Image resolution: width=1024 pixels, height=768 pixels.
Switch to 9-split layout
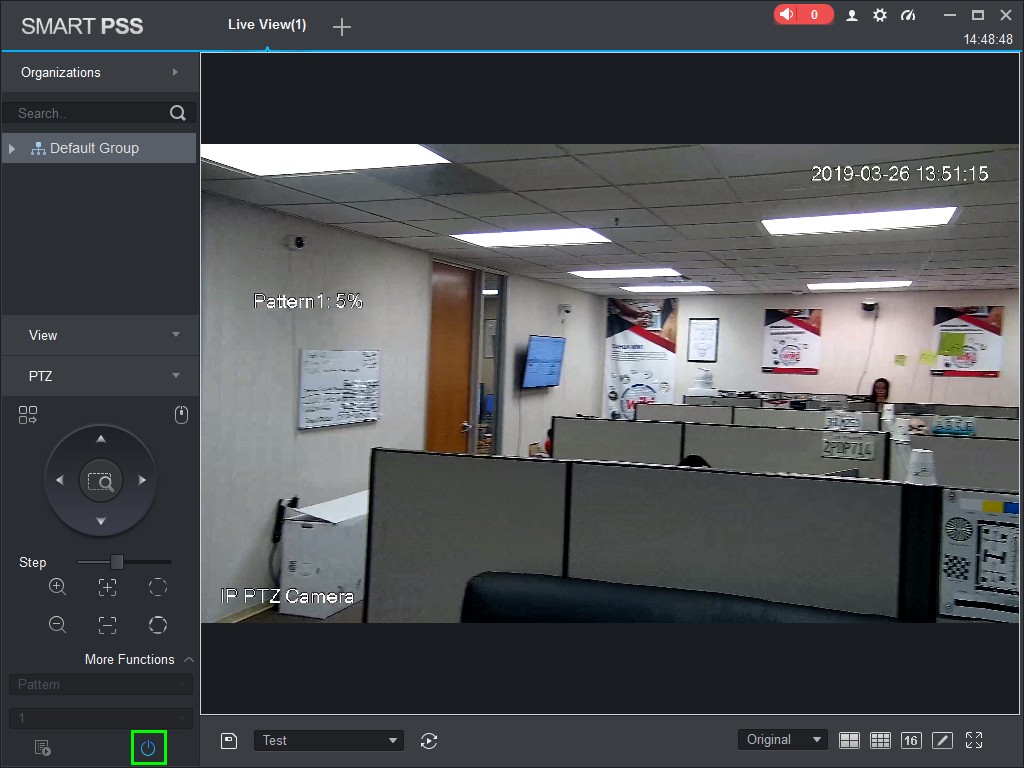[x=880, y=740]
